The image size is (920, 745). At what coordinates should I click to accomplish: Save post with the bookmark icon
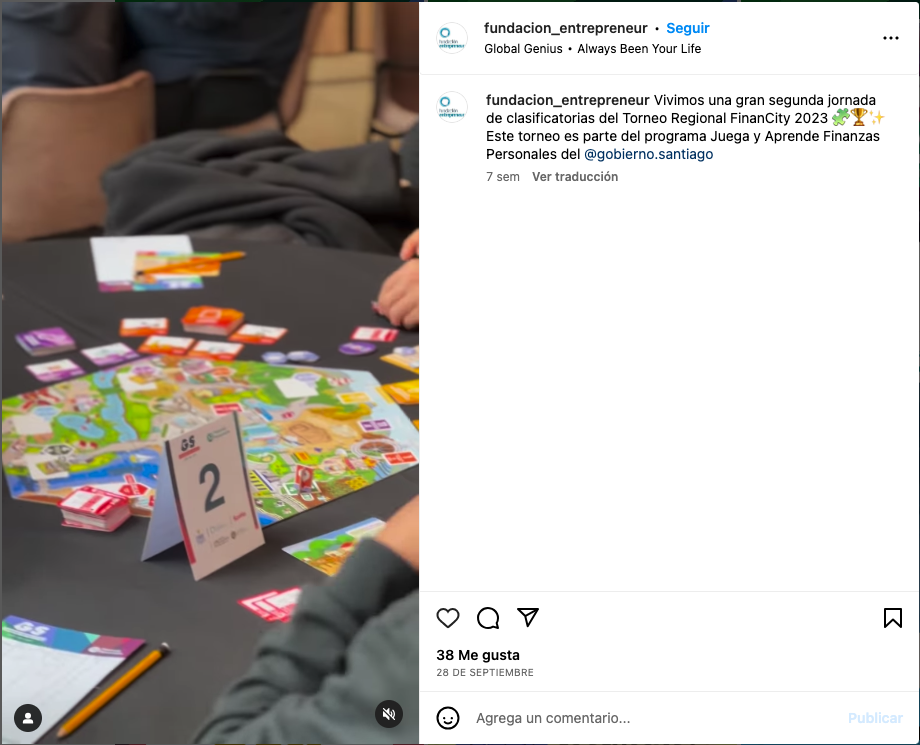[x=892, y=618]
